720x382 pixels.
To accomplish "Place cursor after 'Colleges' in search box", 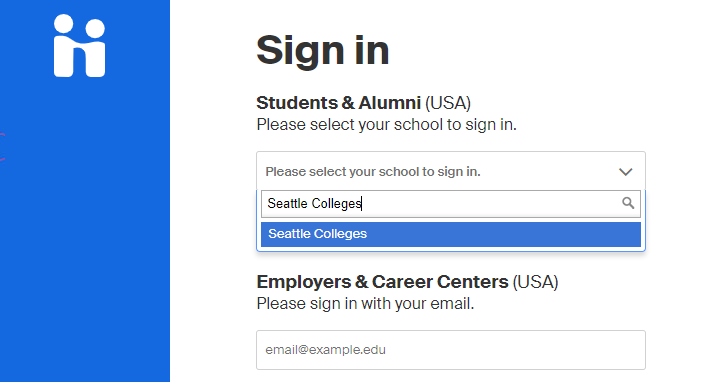I will coord(362,203).
